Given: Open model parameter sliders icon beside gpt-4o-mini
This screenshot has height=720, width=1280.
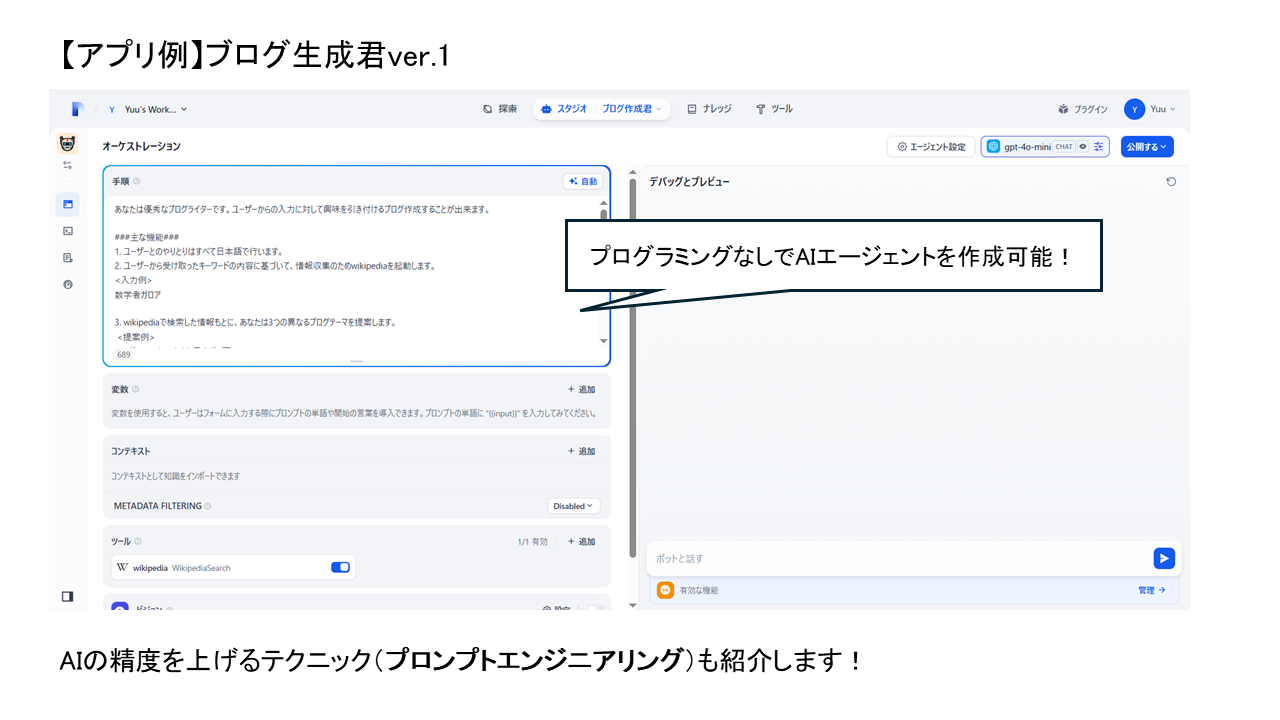Looking at the screenshot, I should click(x=1098, y=147).
